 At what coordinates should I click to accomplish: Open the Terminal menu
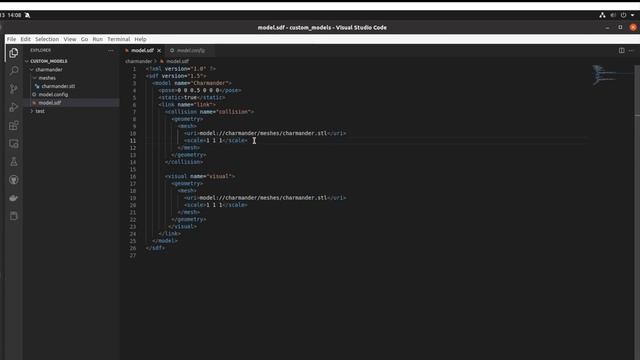tap(119, 39)
